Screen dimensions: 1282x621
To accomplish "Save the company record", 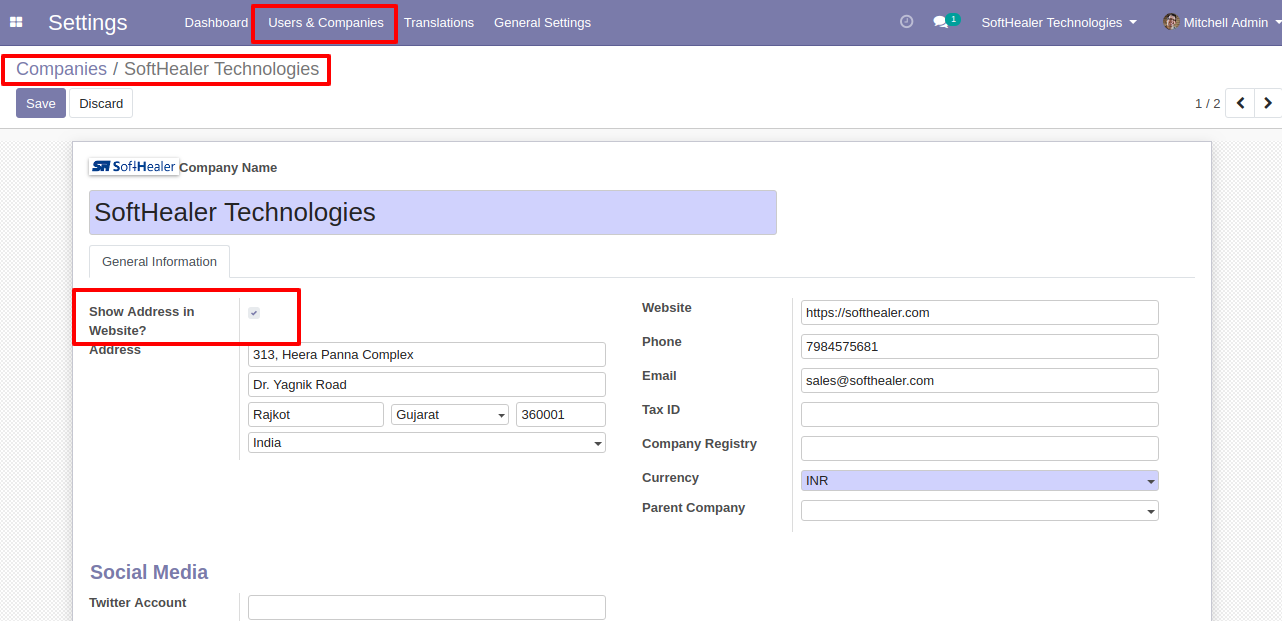I will (41, 103).
